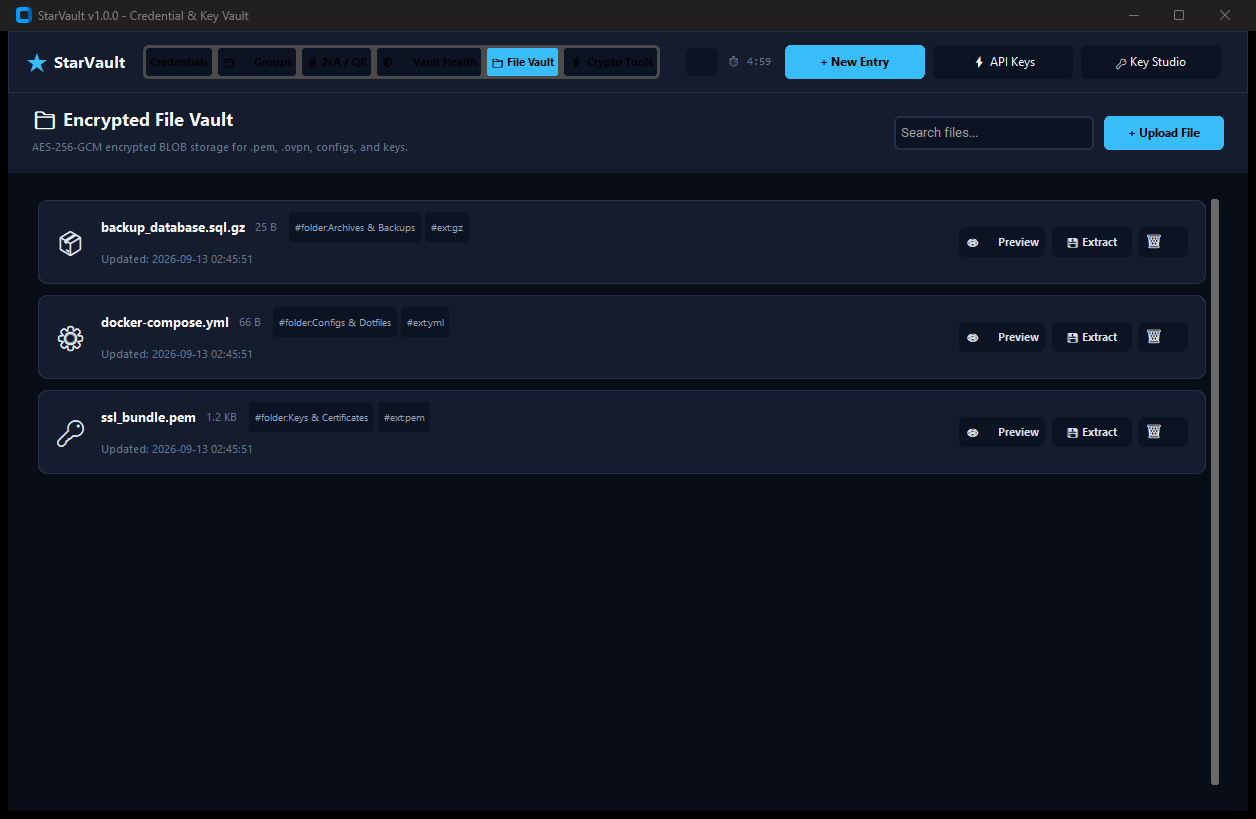Click the 1.2 KB size of ssl_bundle.pem

221,418
